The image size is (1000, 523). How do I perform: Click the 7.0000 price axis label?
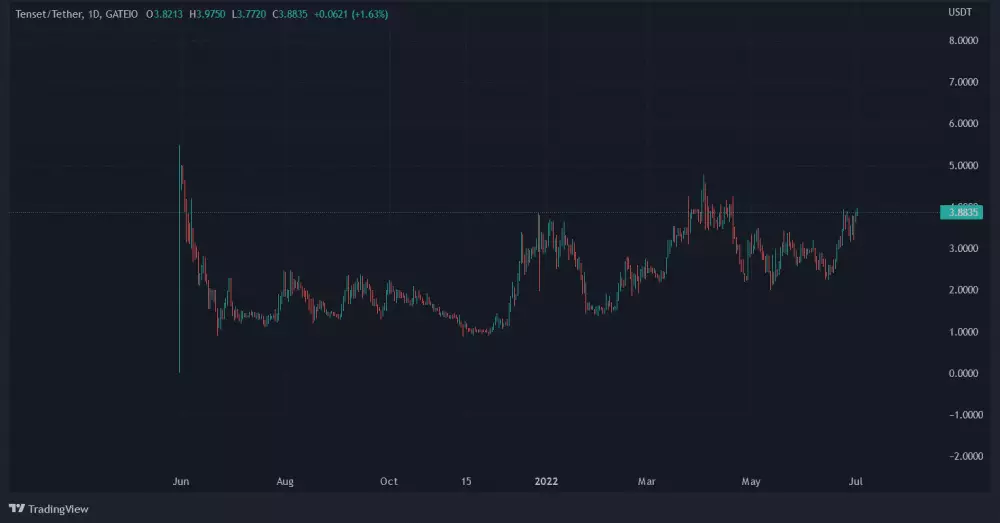963,82
